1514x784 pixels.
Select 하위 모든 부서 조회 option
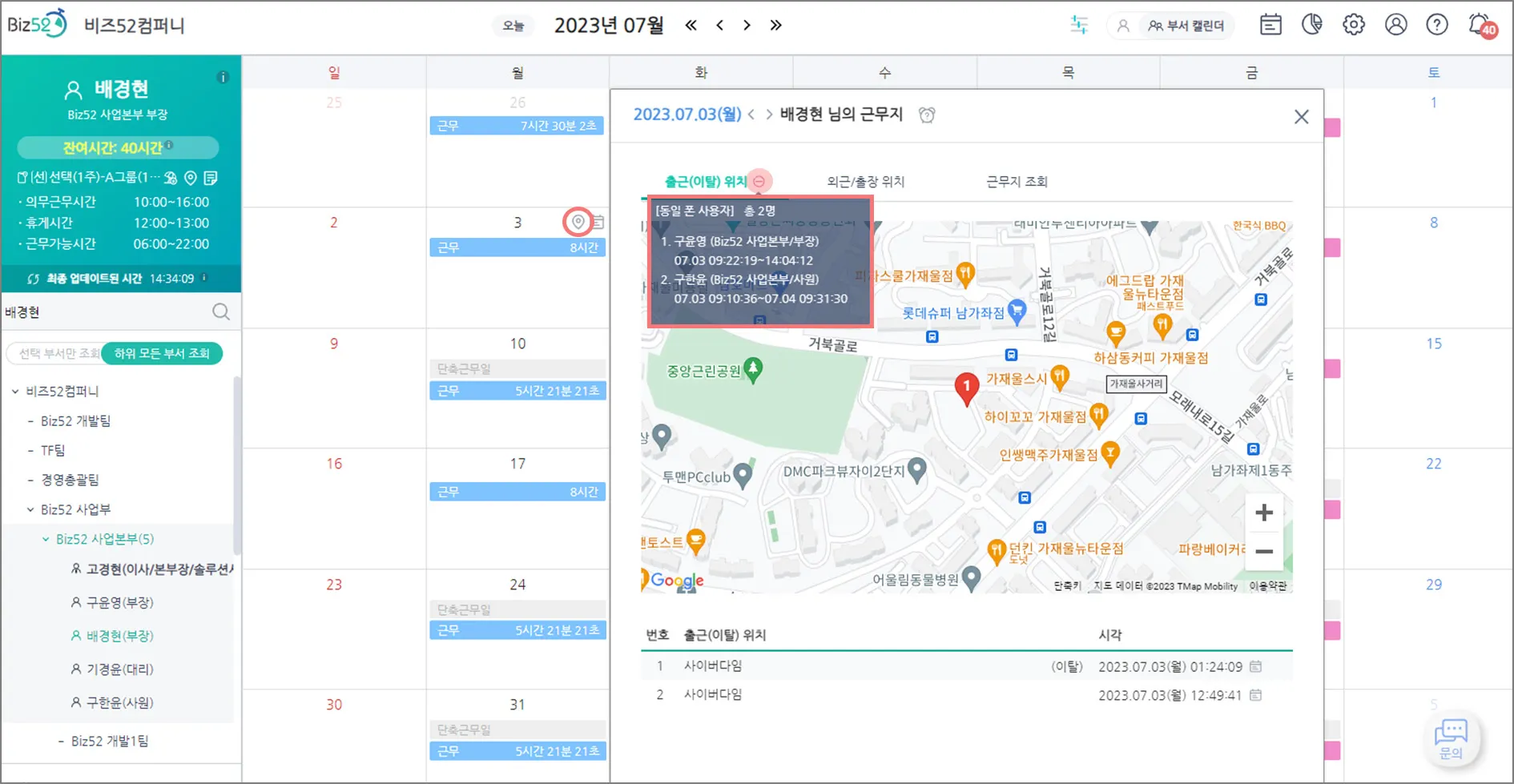[x=162, y=353]
